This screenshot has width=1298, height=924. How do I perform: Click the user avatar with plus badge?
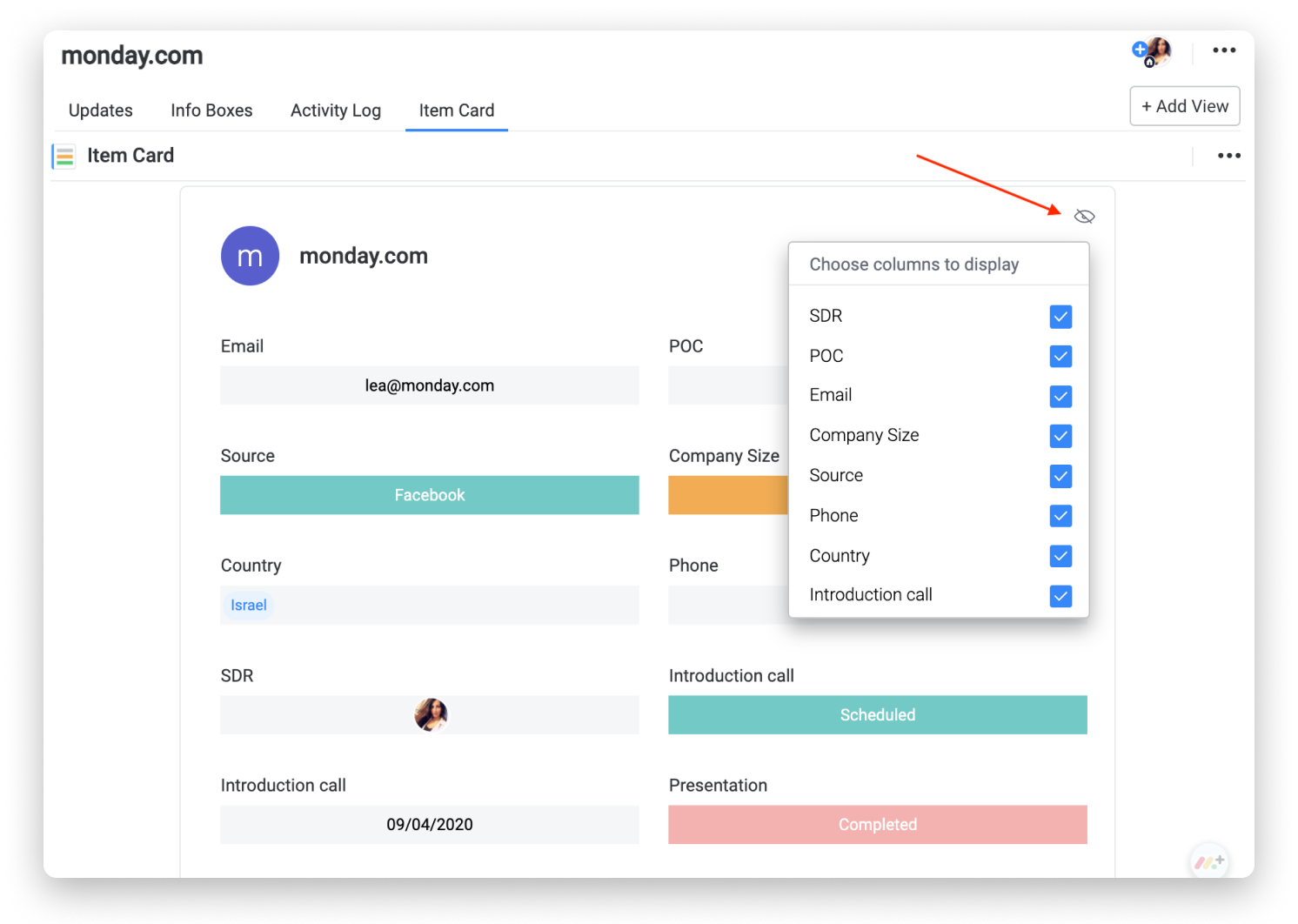(1152, 52)
